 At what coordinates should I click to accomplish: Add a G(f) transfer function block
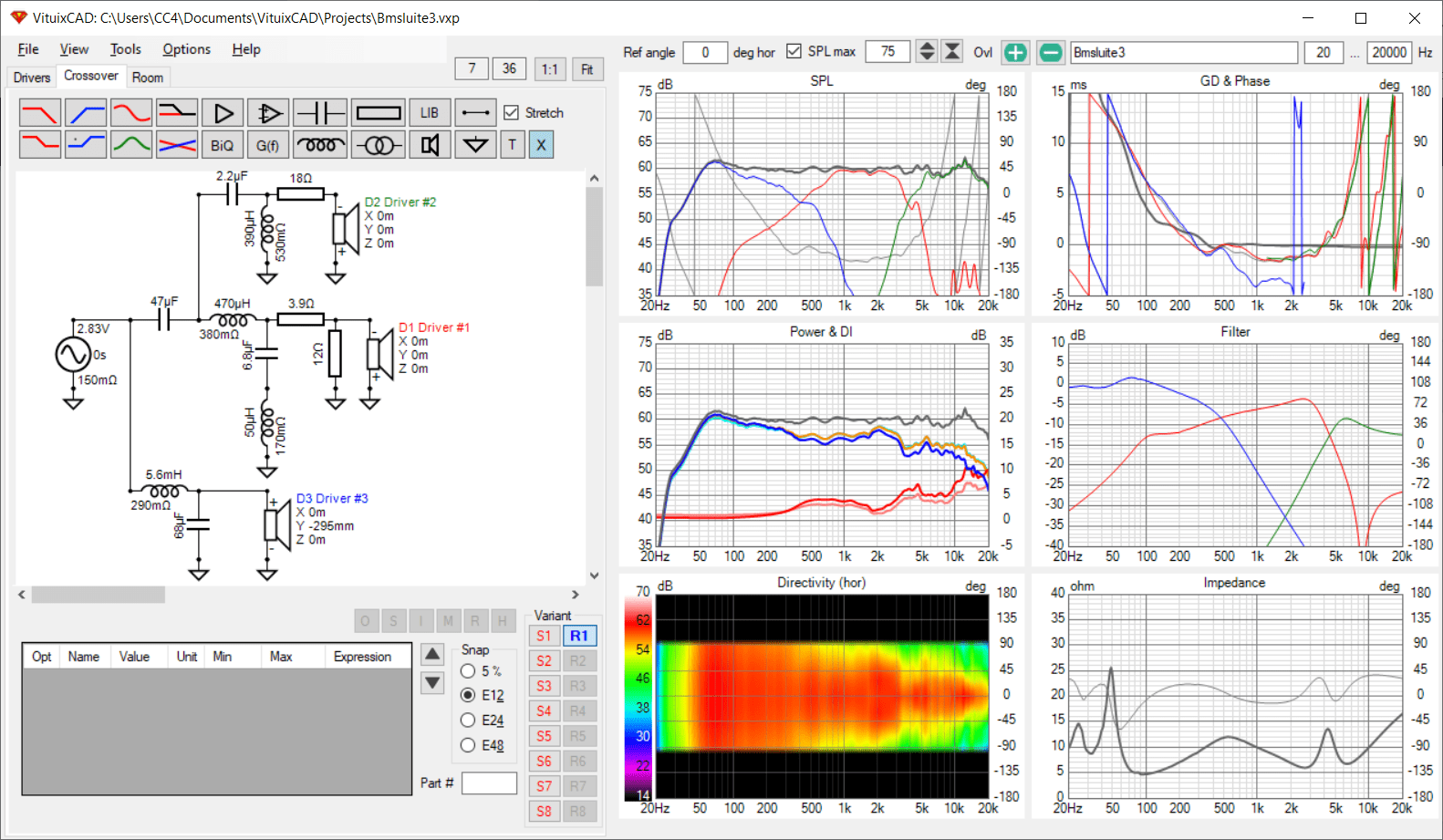coord(268,144)
